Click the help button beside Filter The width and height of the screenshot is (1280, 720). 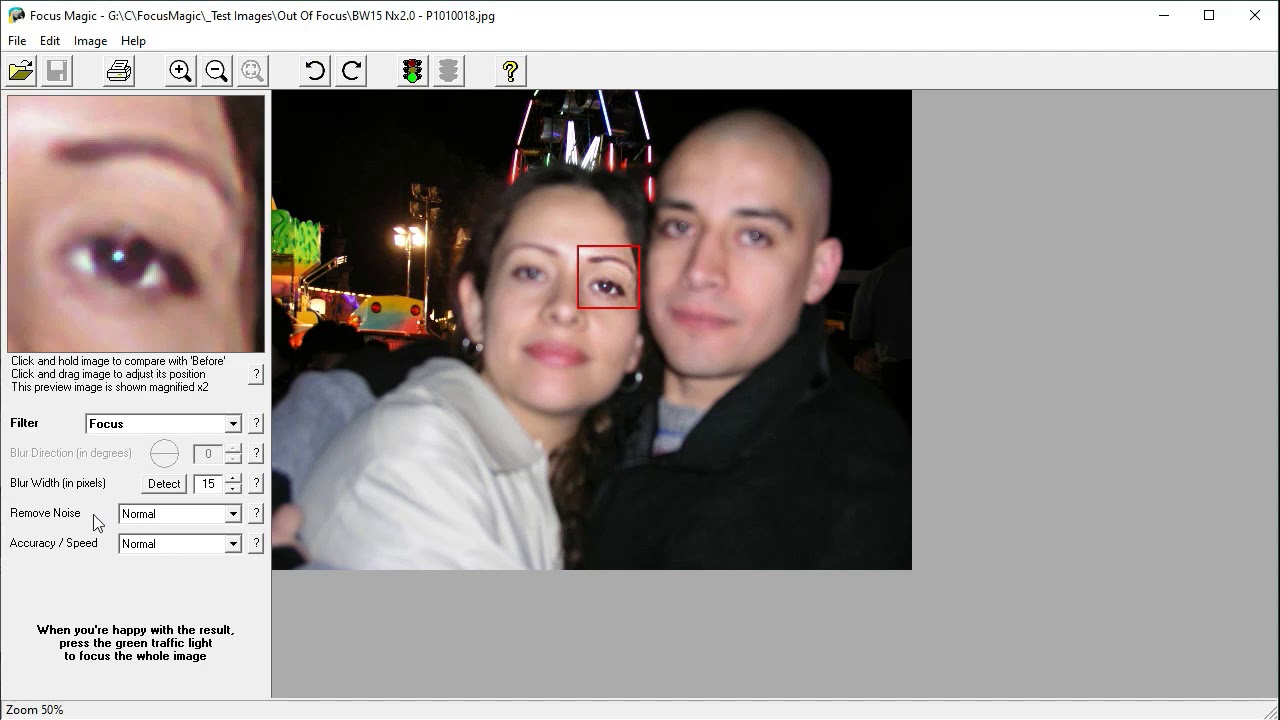256,423
